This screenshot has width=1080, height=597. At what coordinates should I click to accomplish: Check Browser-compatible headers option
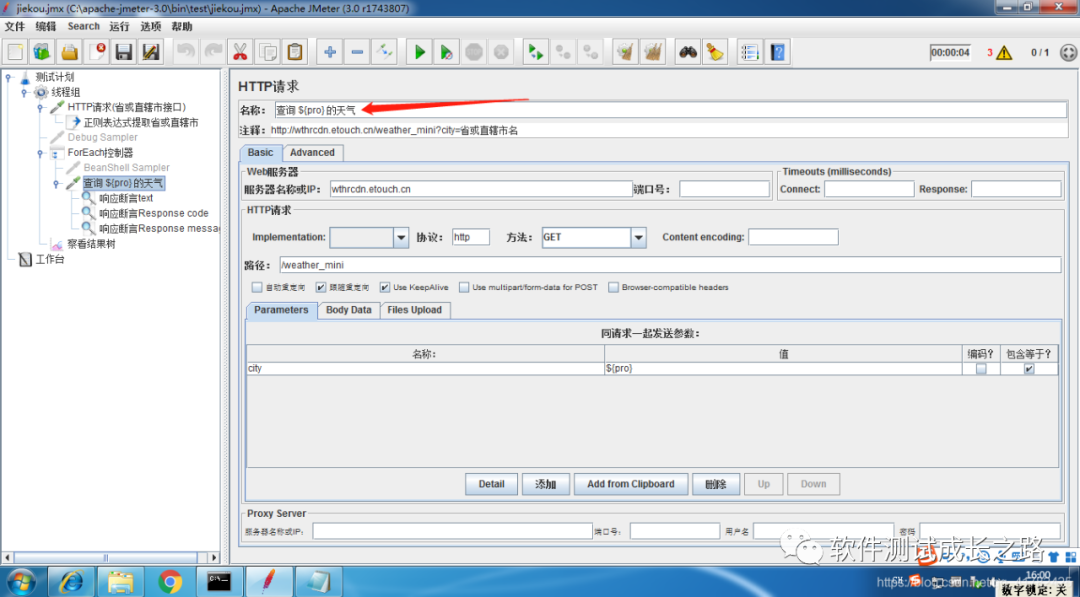pos(613,287)
